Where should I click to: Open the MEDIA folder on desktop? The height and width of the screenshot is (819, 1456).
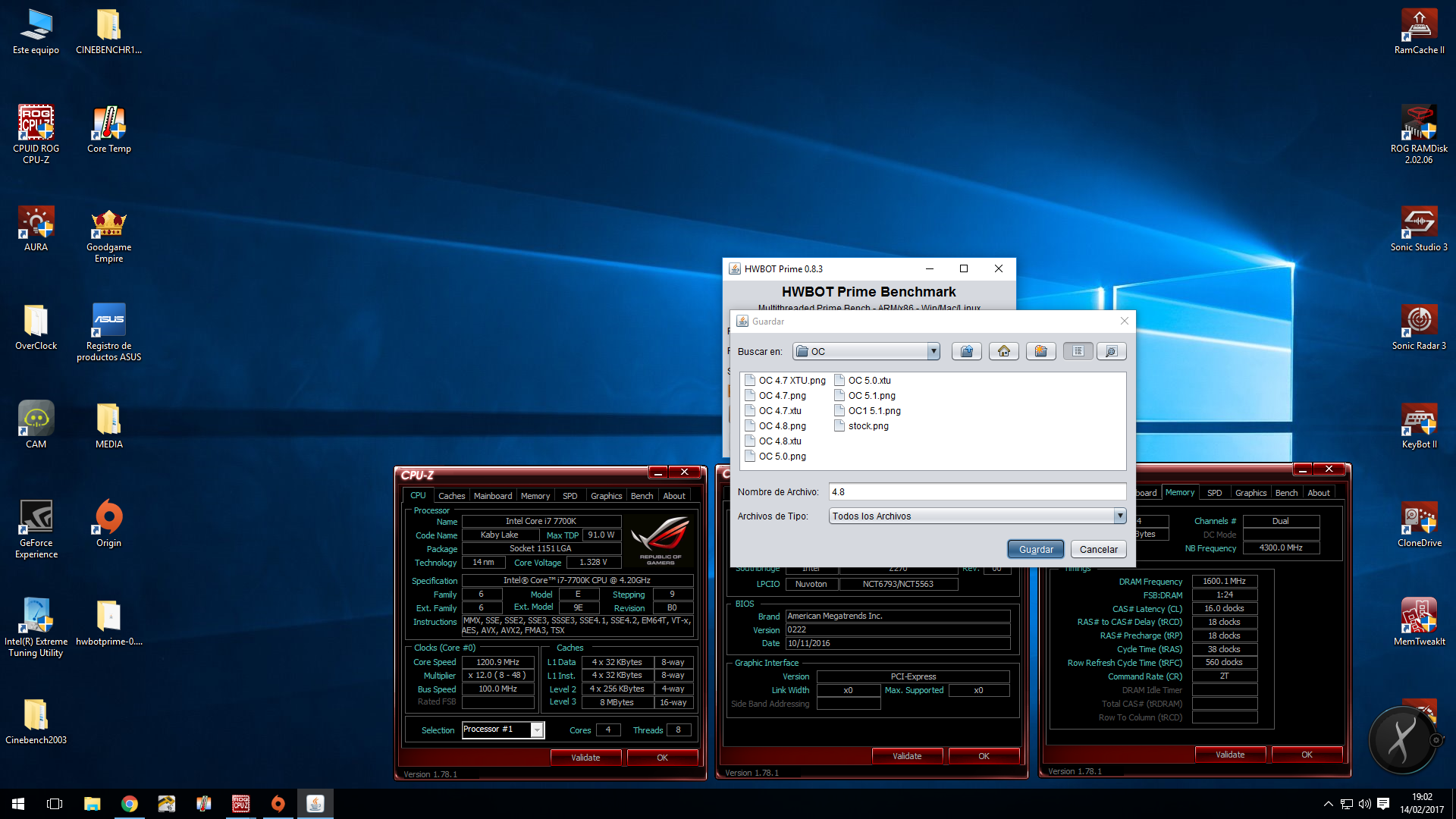pos(109,425)
